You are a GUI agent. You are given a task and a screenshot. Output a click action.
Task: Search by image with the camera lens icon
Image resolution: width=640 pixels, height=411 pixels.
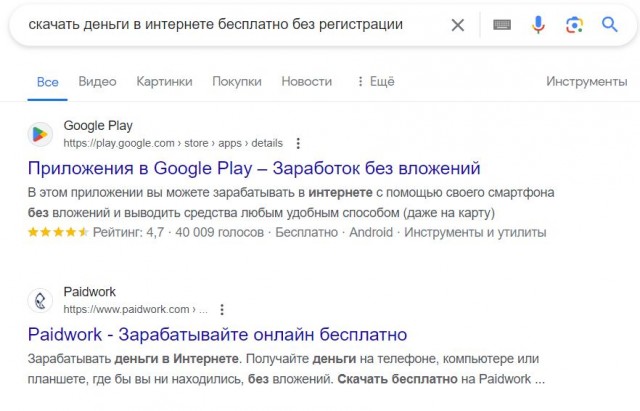pyautogui.click(x=574, y=25)
